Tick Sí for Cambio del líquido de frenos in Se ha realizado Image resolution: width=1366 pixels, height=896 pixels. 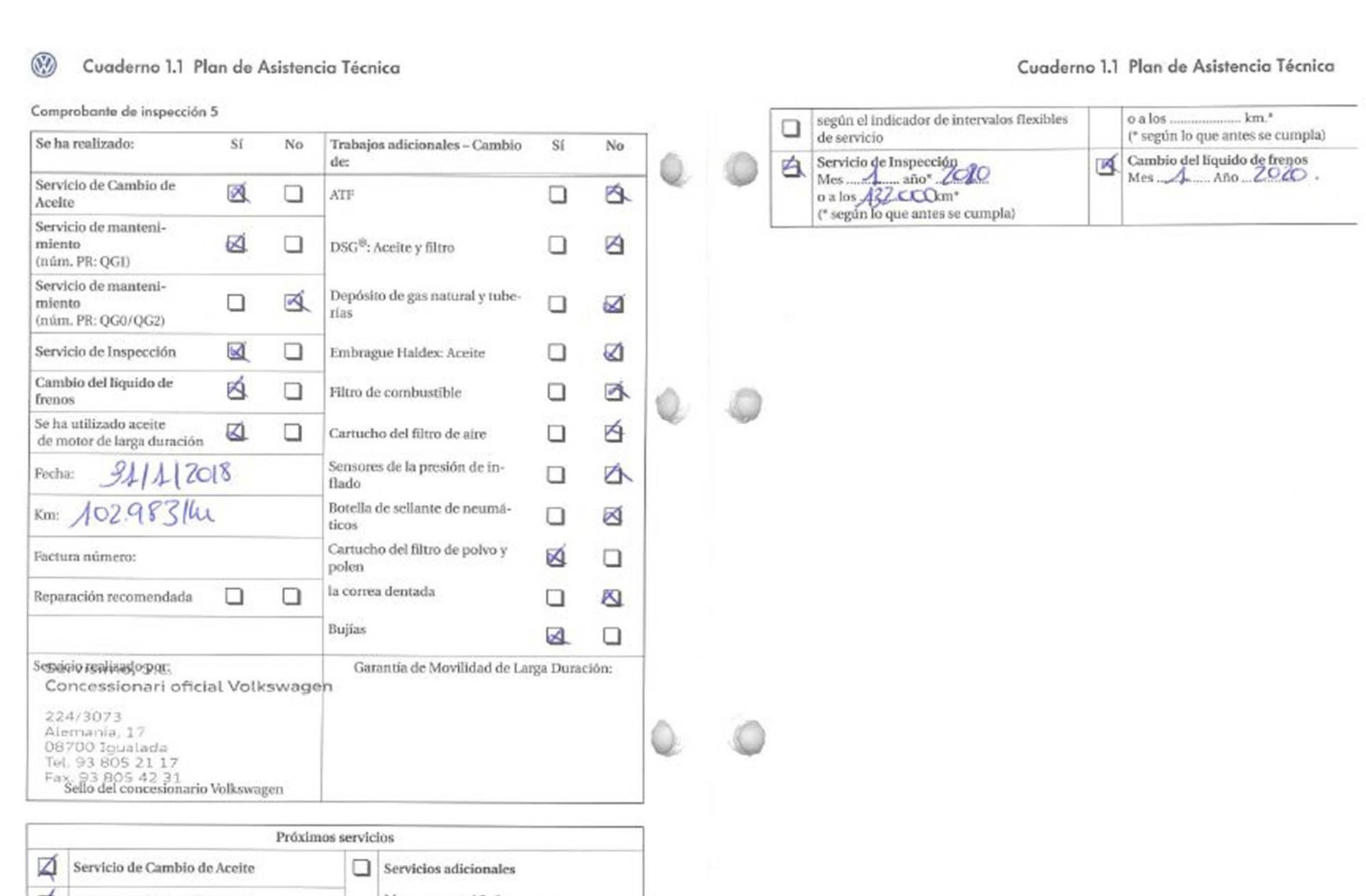[236, 390]
